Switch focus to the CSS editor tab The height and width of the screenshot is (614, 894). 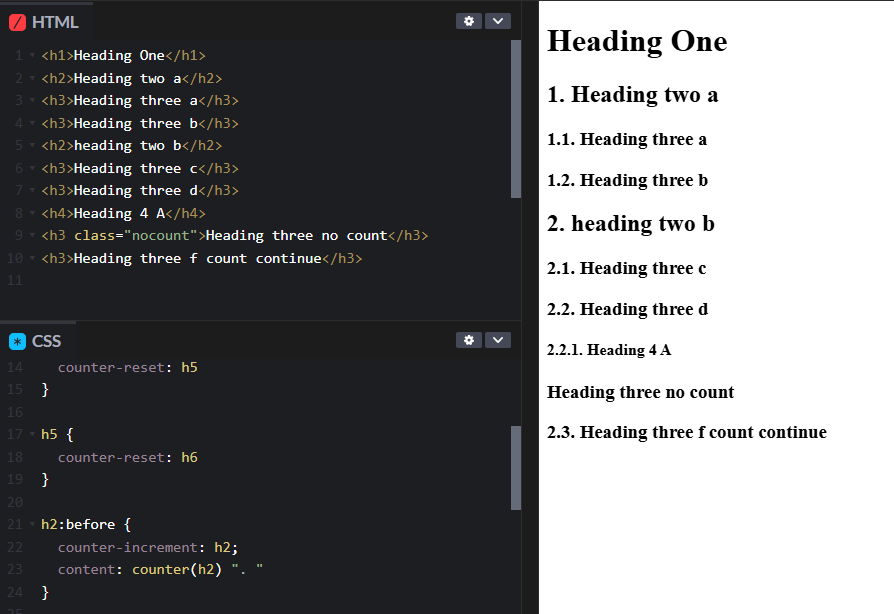[x=47, y=341]
